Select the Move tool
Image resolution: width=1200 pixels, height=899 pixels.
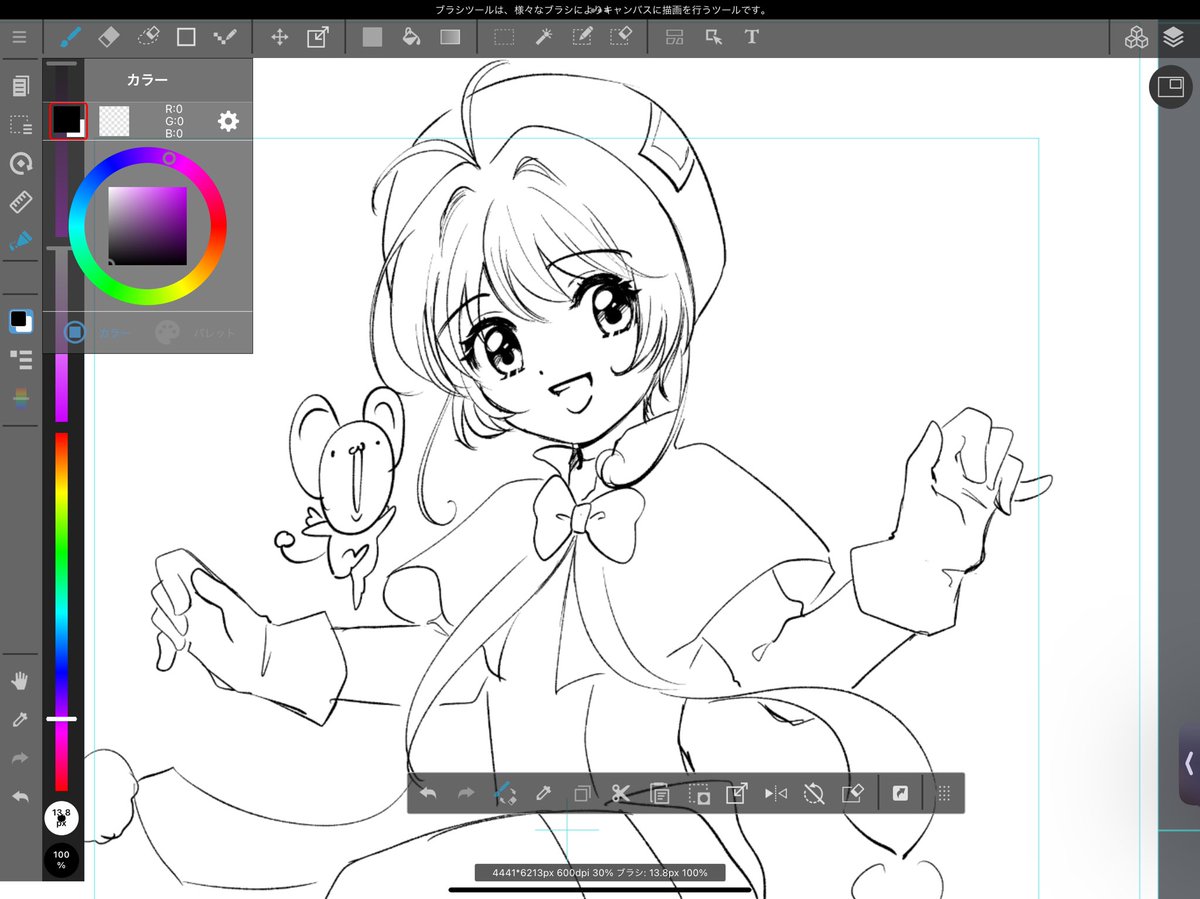[x=279, y=37]
